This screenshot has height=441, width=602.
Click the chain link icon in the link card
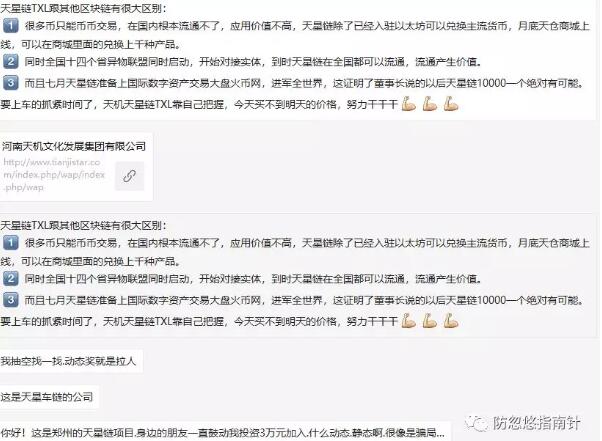130,176
